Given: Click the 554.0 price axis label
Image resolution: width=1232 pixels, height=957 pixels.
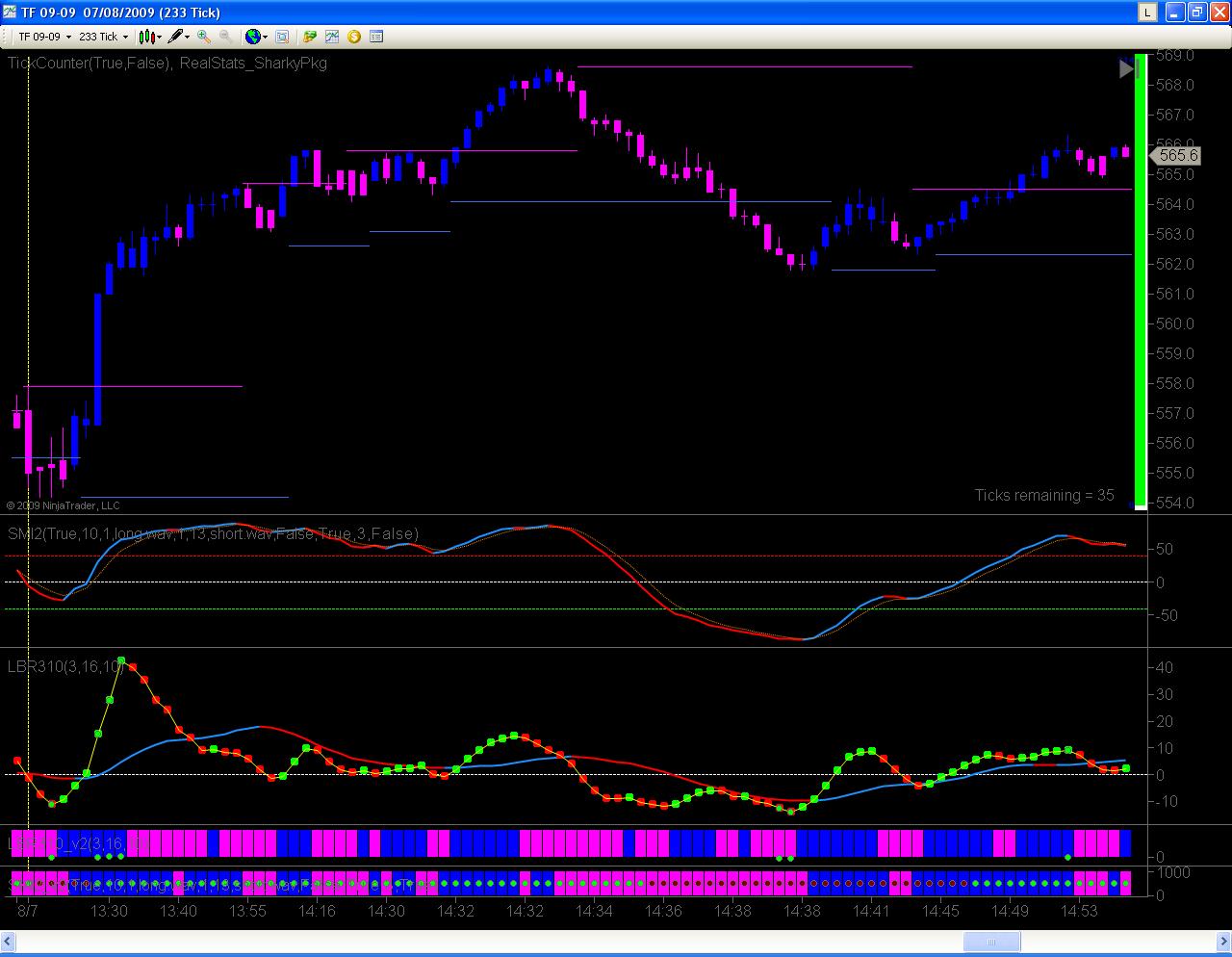Looking at the screenshot, I should click(x=1174, y=503).
